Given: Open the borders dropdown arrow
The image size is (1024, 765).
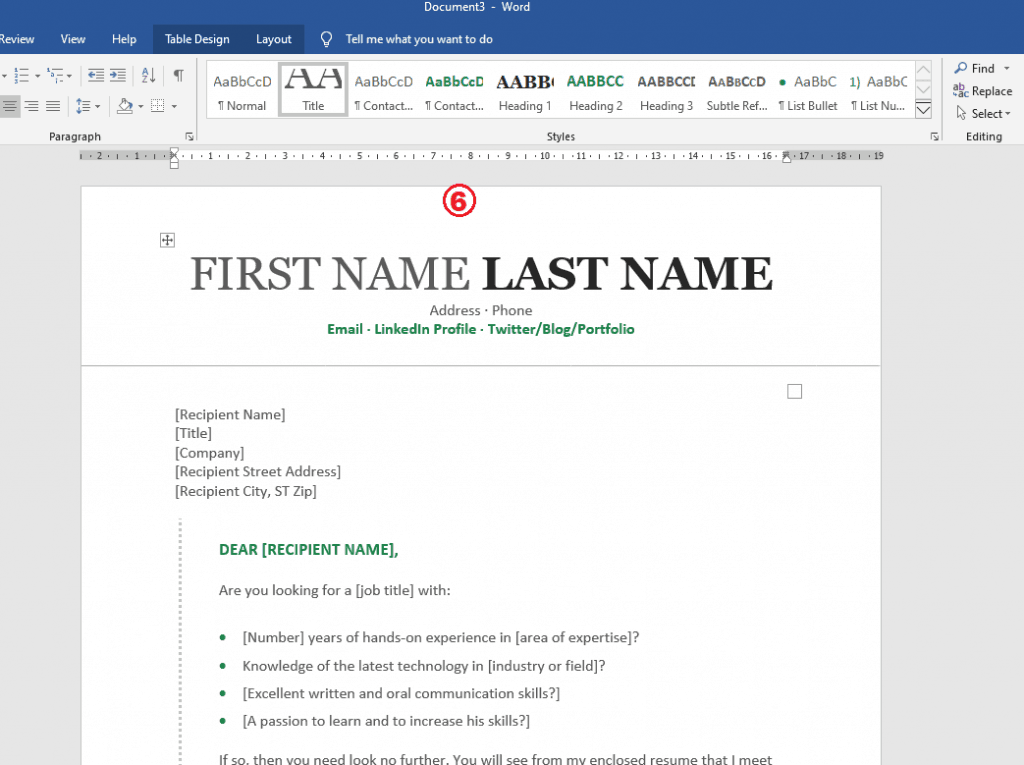Looking at the screenshot, I should pos(174,106).
